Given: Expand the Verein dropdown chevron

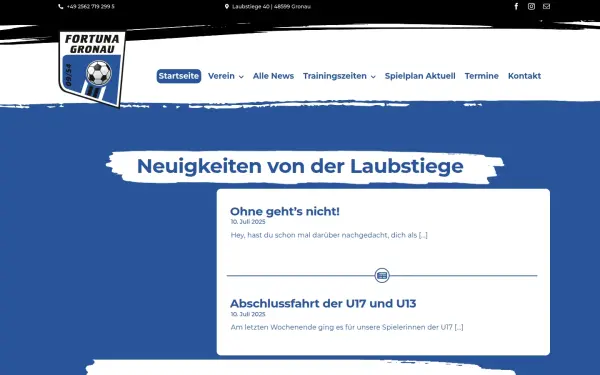Looking at the screenshot, I should (x=241, y=77).
